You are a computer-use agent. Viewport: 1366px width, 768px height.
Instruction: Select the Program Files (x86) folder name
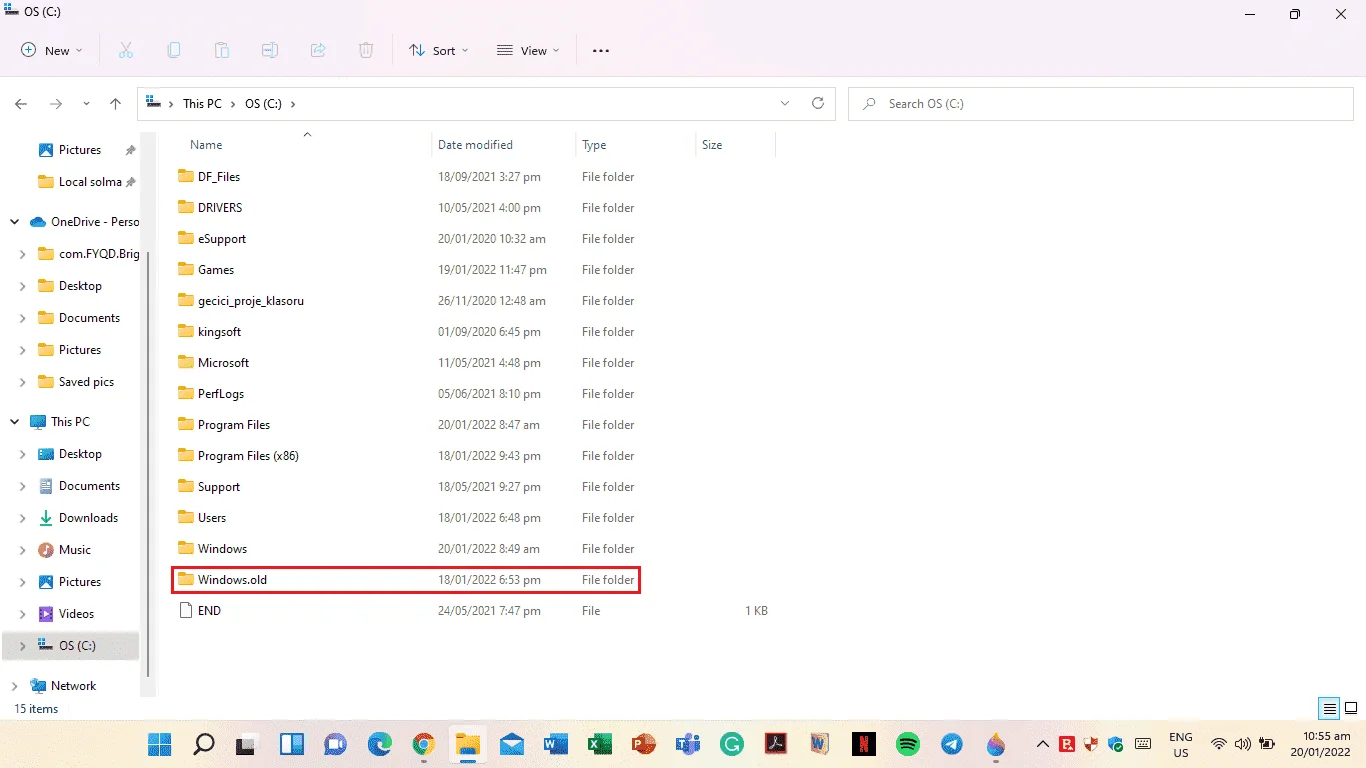pyautogui.click(x=248, y=456)
